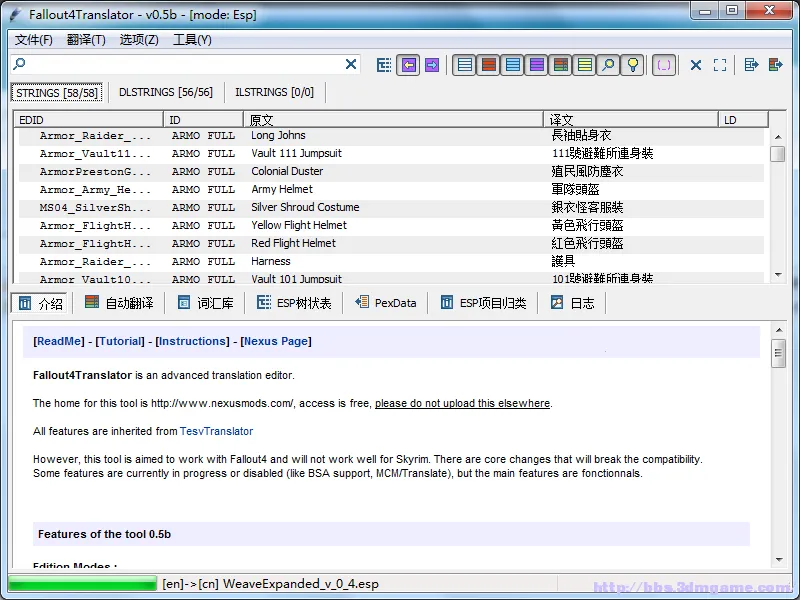The height and width of the screenshot is (600, 800).
Task: Select the Silver Shroud Costume row
Action: (391, 208)
